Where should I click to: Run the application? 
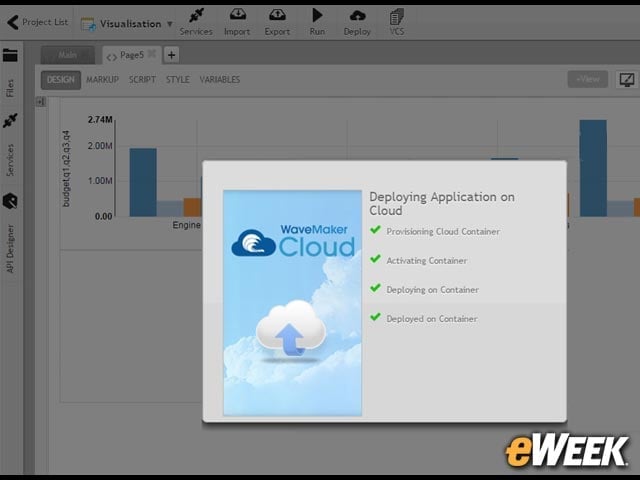(x=317, y=22)
